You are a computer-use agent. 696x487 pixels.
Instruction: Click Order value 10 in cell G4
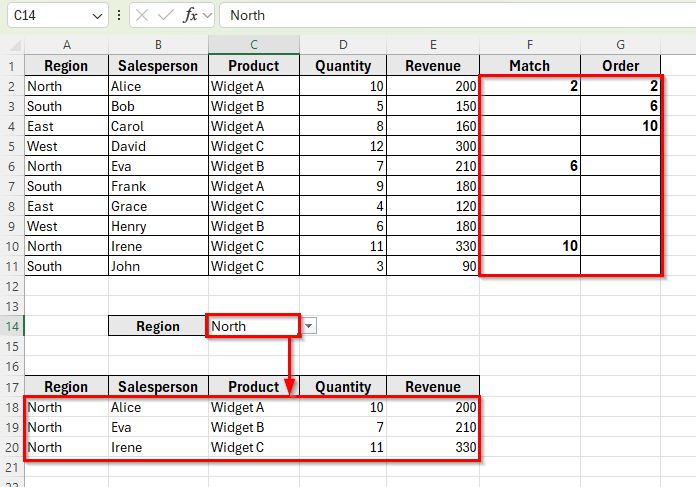pos(621,126)
